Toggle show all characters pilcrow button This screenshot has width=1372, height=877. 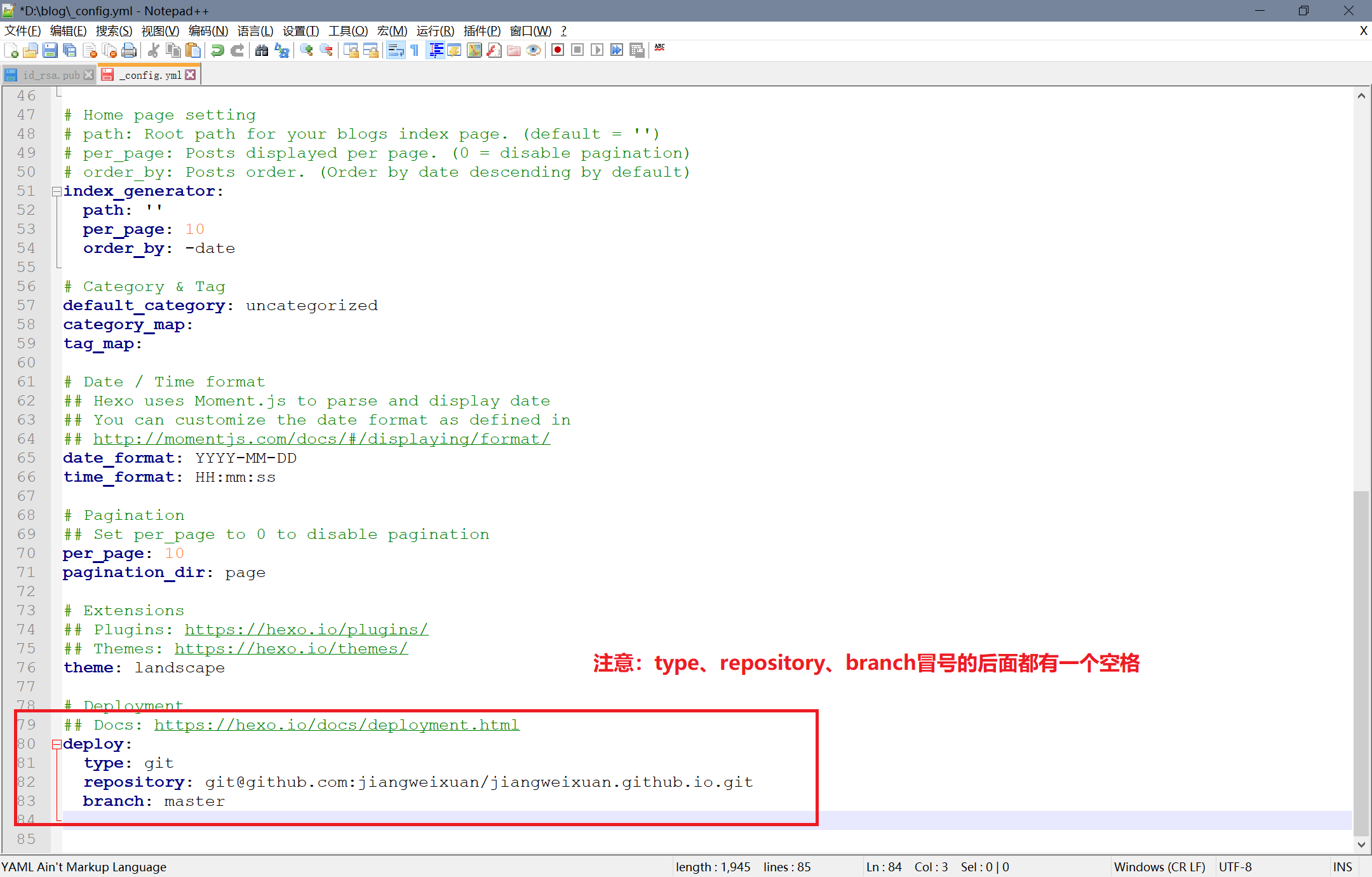(415, 50)
